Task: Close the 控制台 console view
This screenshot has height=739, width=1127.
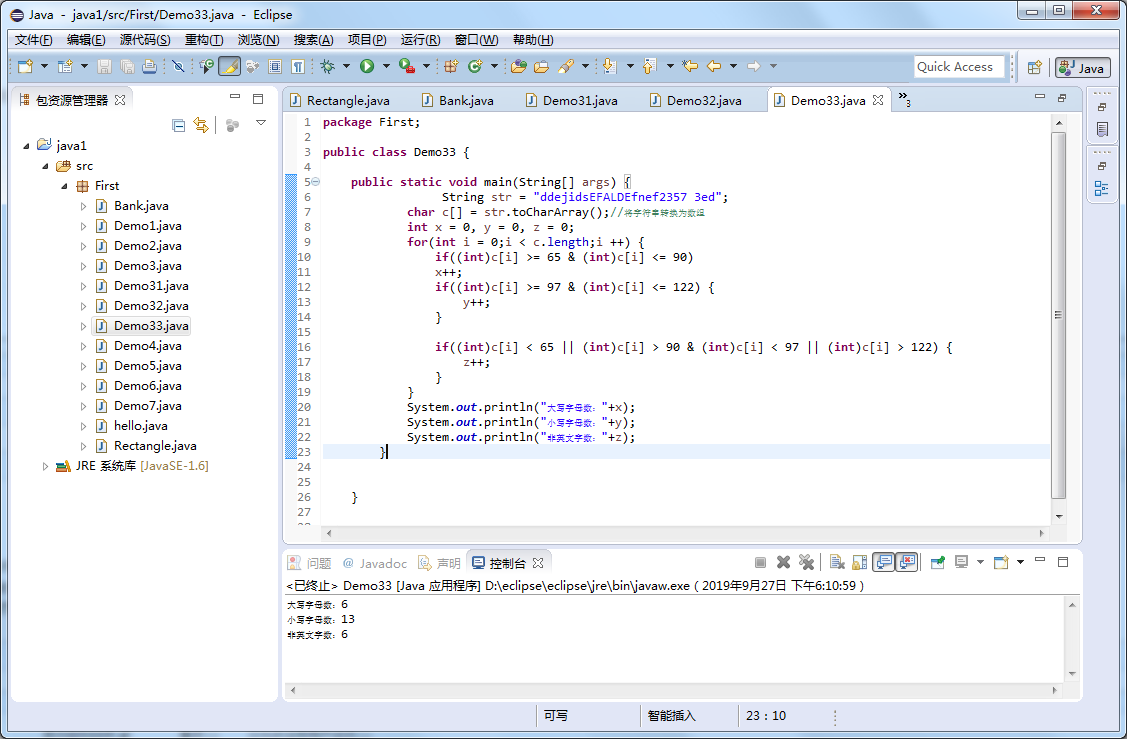Action: 538,562
